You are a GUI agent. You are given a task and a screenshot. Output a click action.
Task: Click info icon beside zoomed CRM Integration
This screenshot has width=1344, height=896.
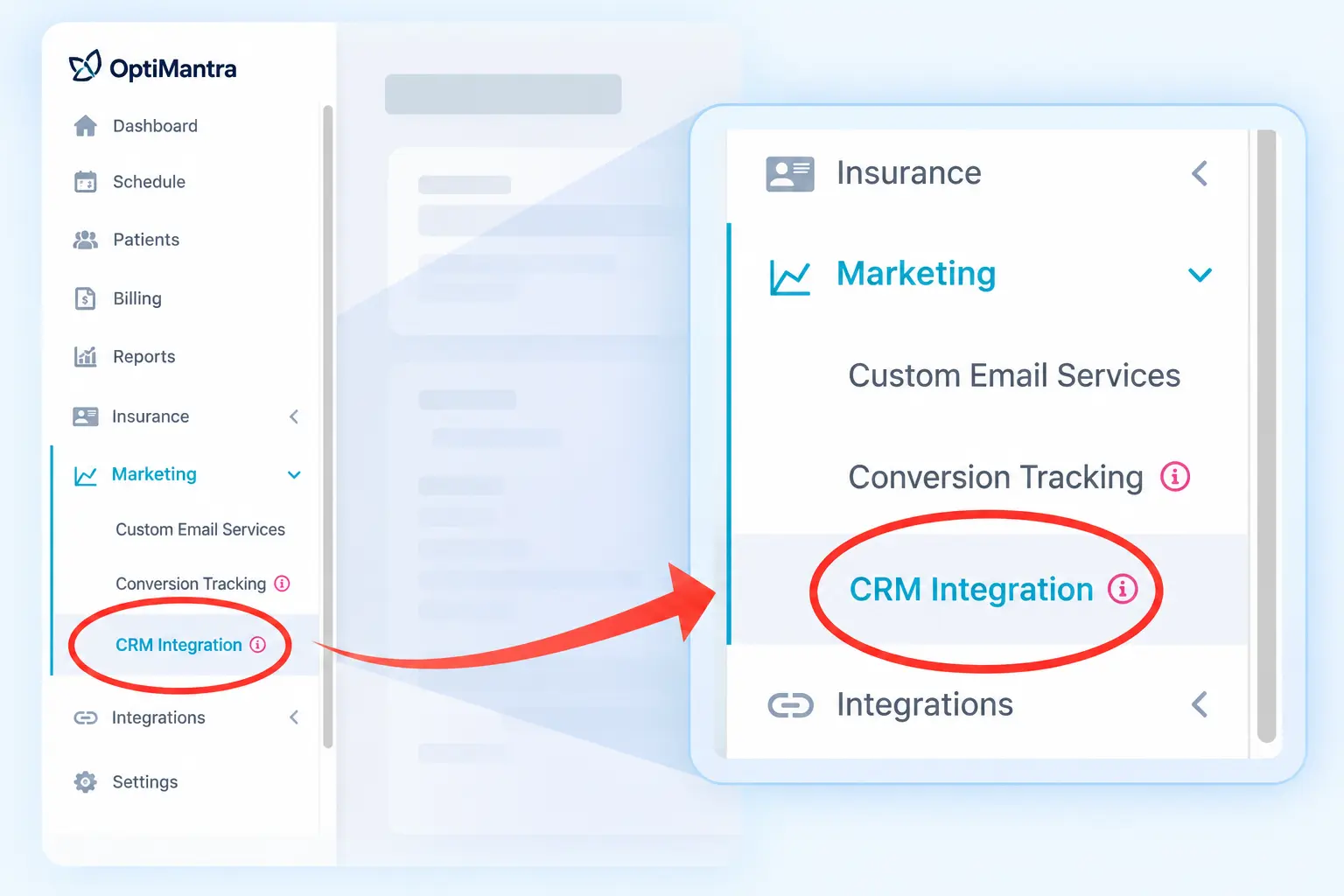pyautogui.click(x=1123, y=589)
